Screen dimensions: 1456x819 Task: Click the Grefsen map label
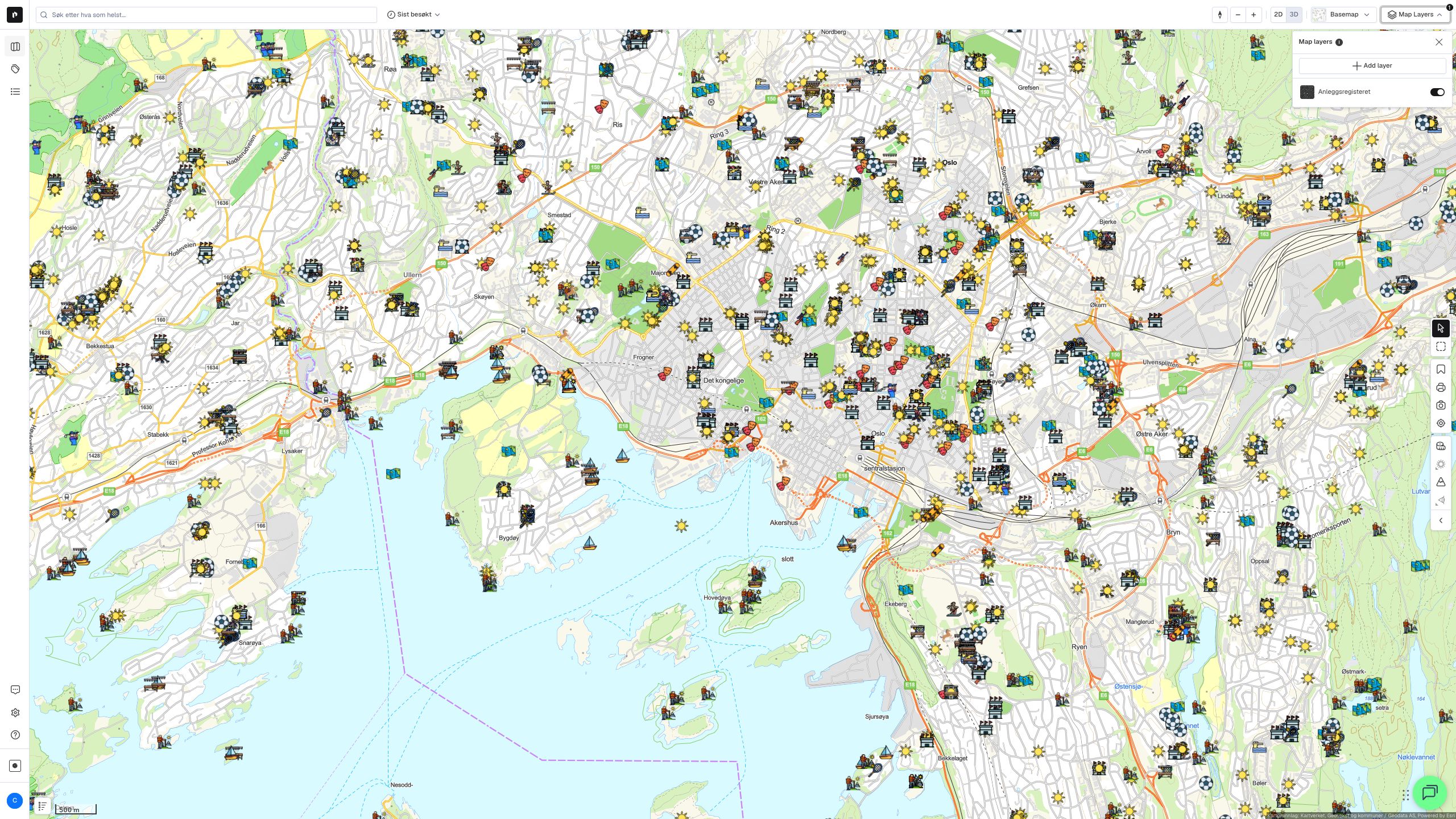[x=1028, y=88]
